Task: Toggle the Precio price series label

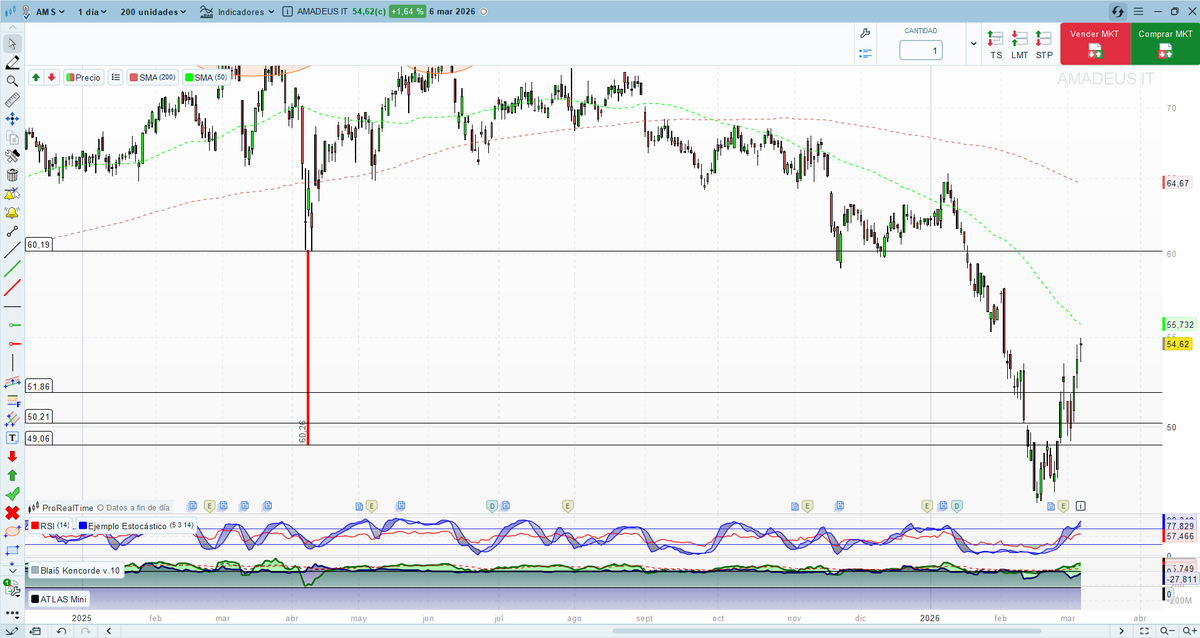Action: tap(84, 77)
